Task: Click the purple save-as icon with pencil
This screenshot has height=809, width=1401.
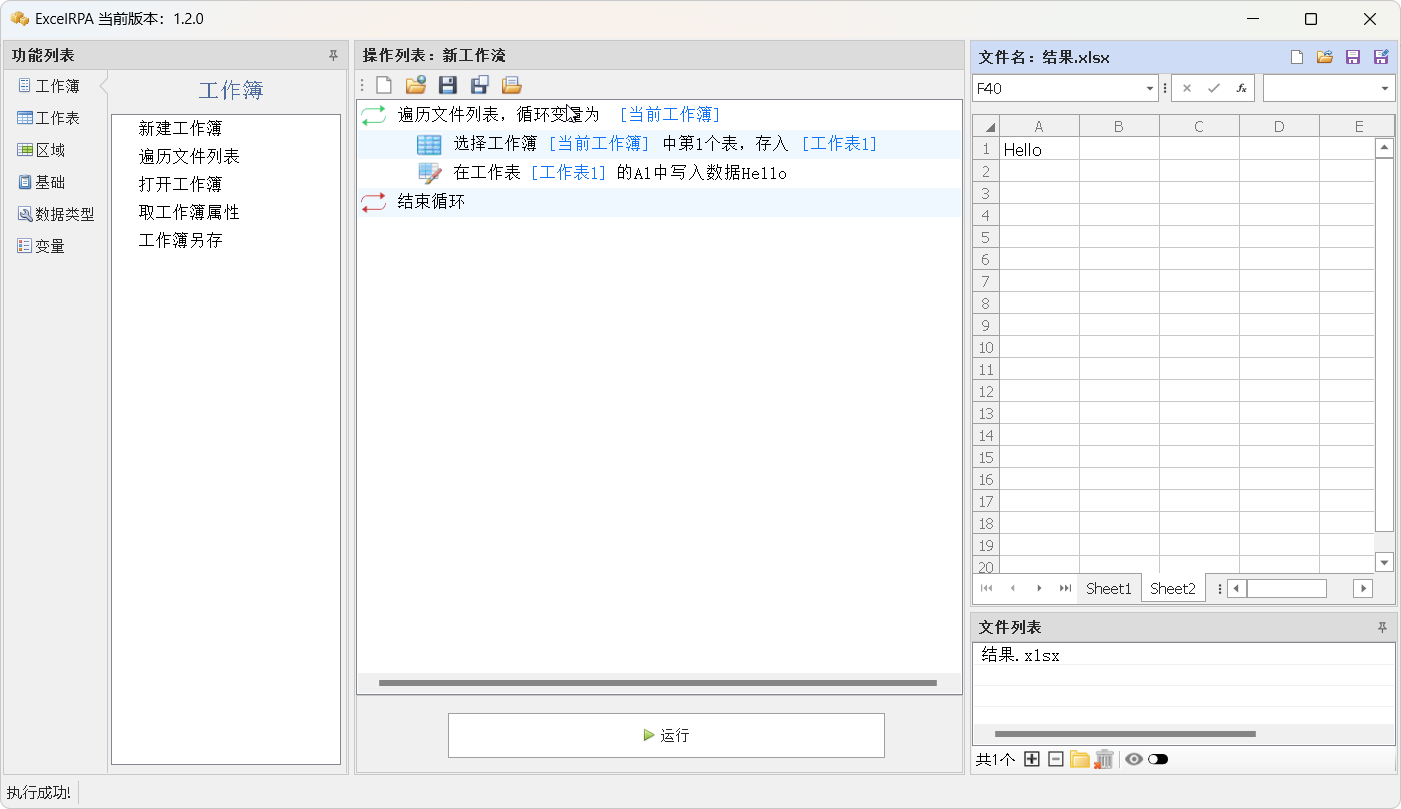Action: (1381, 57)
